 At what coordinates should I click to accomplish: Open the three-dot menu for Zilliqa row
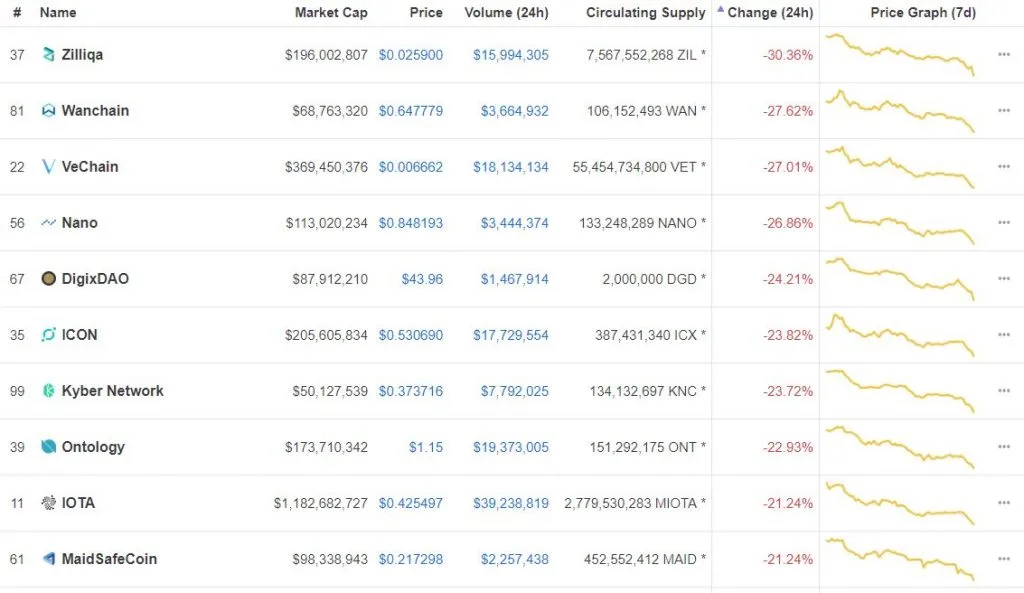tap(1004, 54)
